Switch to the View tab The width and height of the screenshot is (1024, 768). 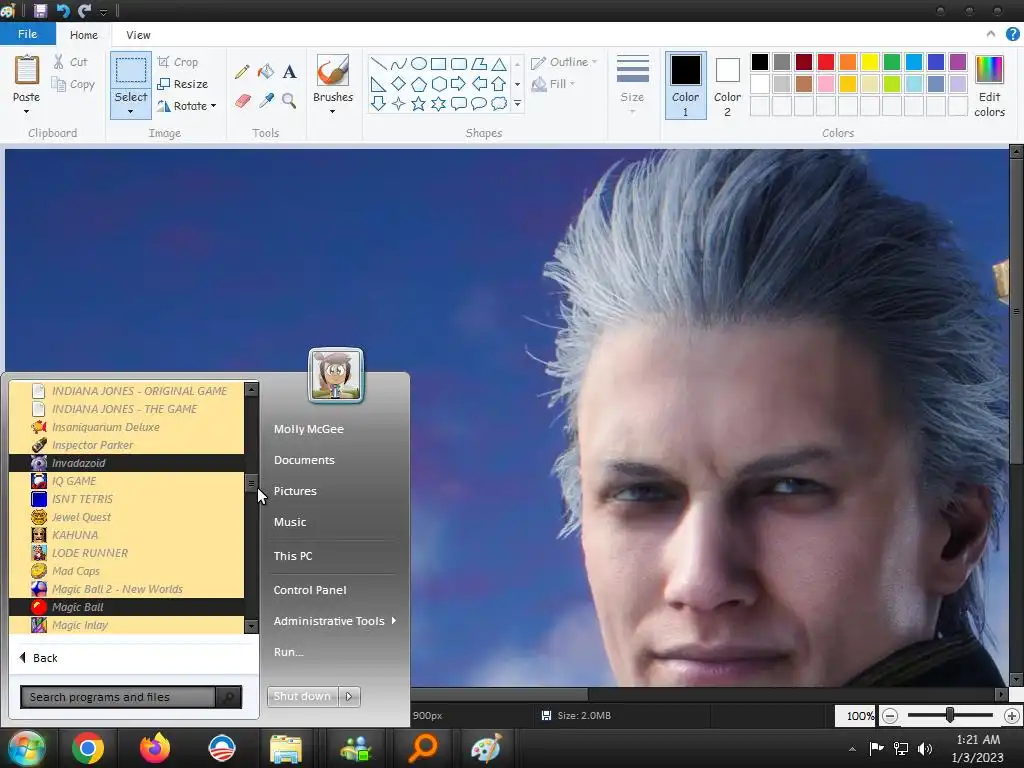138,35
